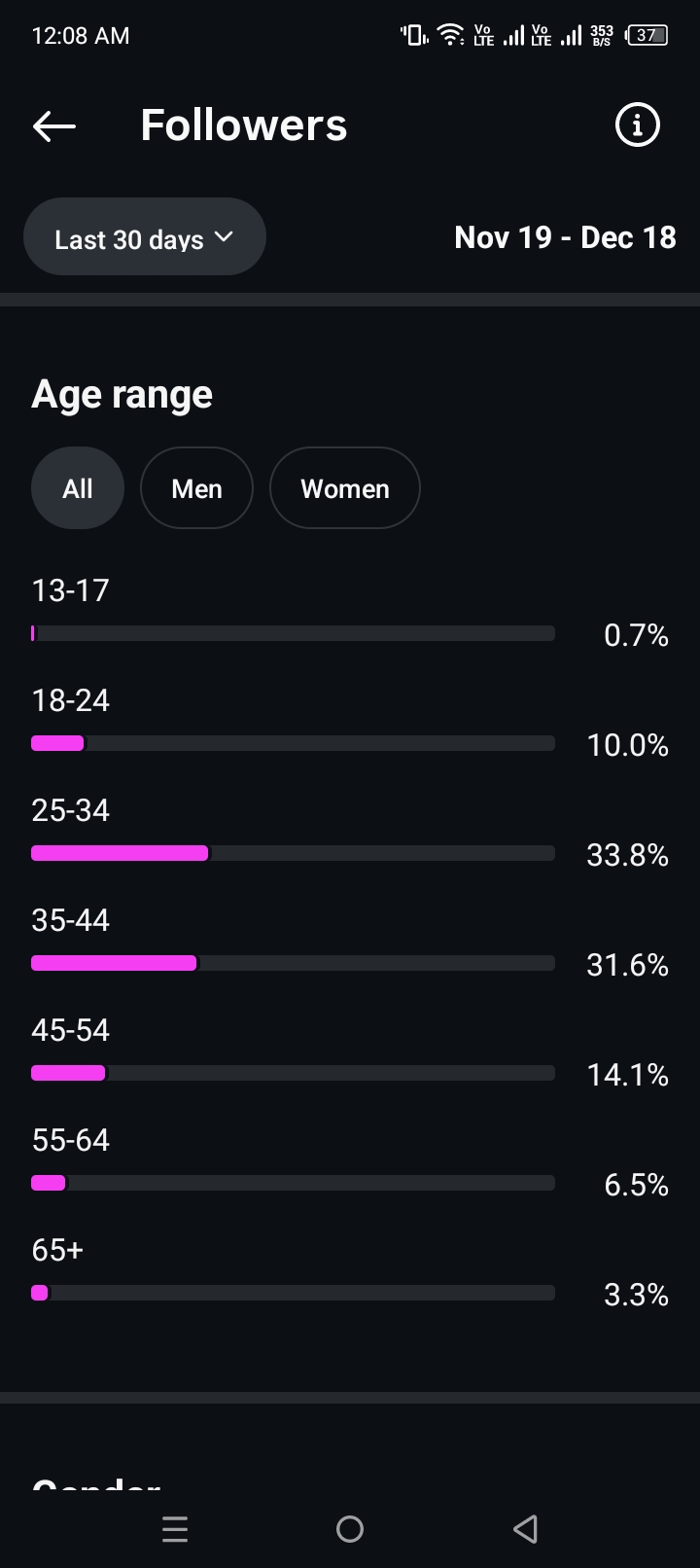Image resolution: width=700 pixels, height=1568 pixels.
Task: Tap the battery status icon
Action: (647, 36)
